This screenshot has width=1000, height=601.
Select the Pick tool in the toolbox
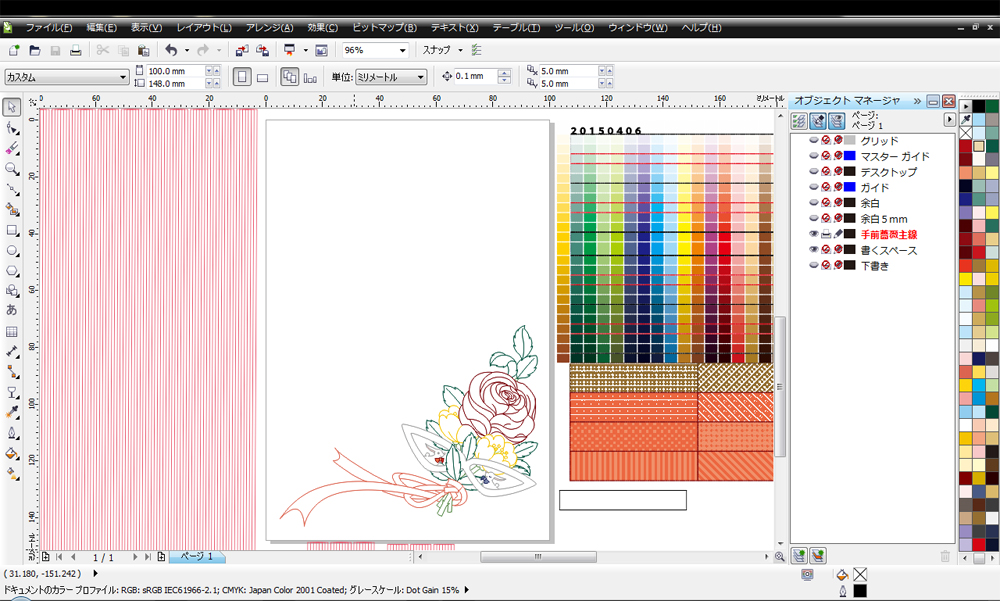coord(12,107)
